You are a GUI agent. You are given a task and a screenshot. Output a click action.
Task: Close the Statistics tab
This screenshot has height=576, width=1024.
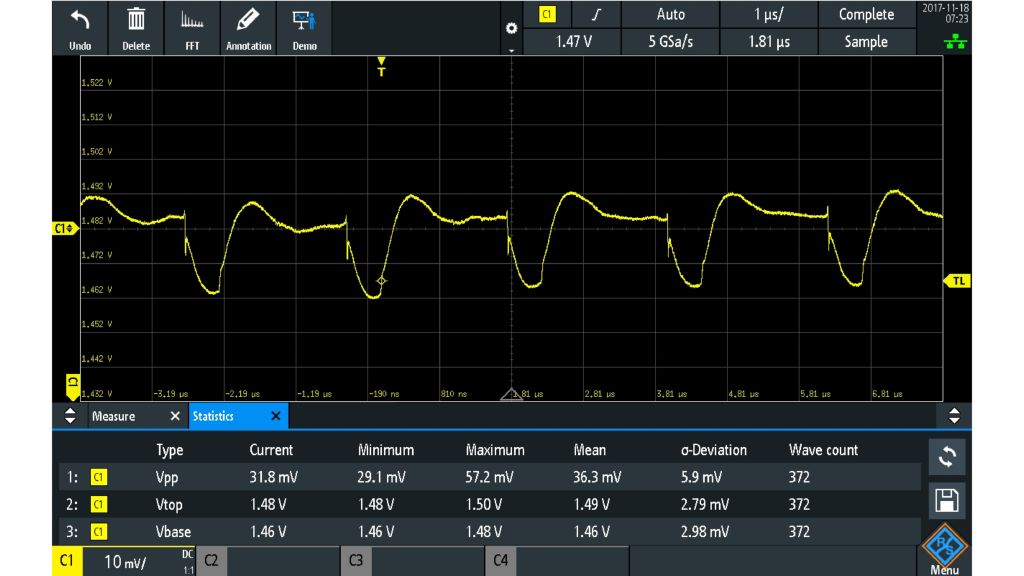[275, 416]
